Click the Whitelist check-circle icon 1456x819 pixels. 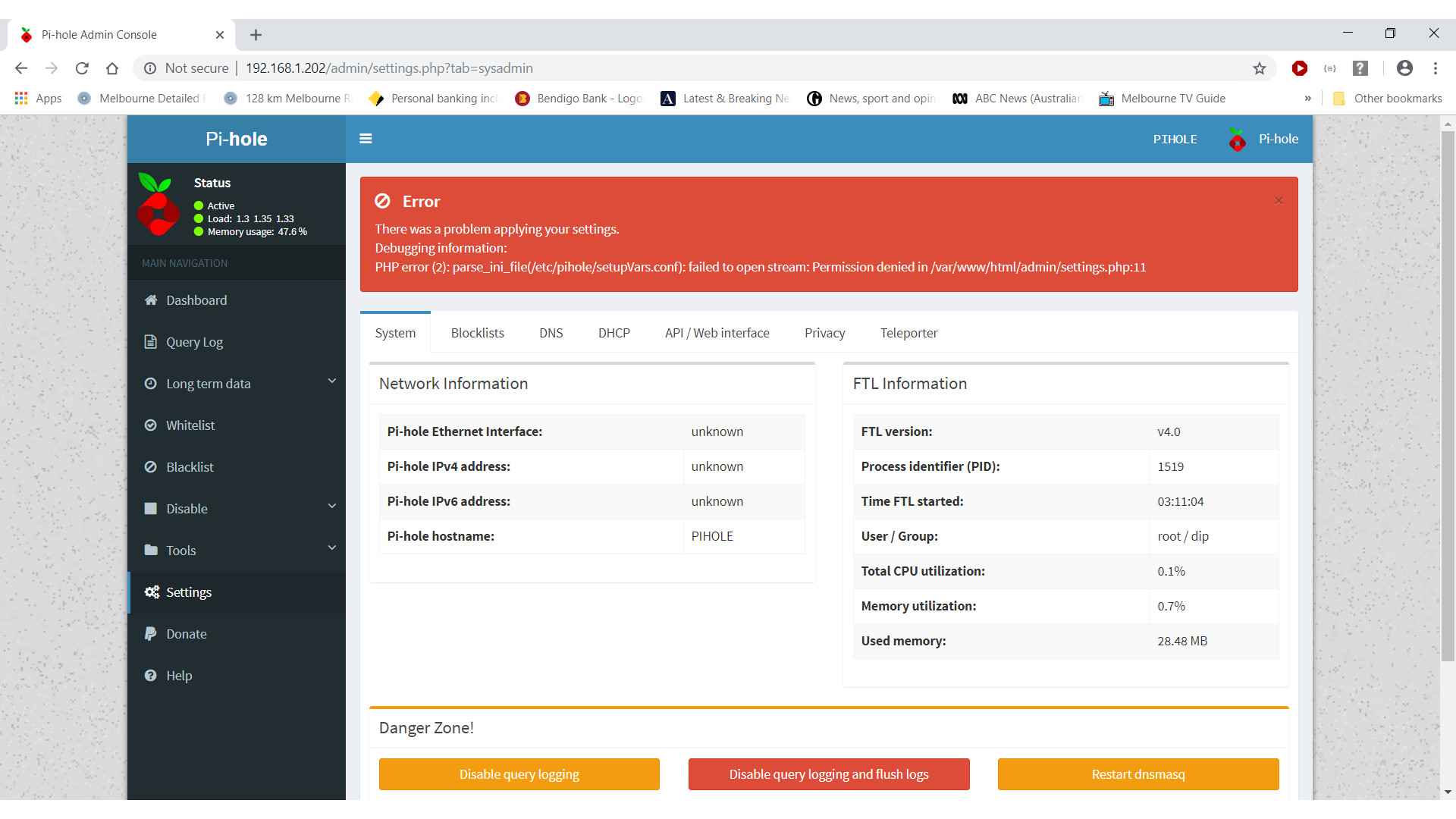pos(151,425)
